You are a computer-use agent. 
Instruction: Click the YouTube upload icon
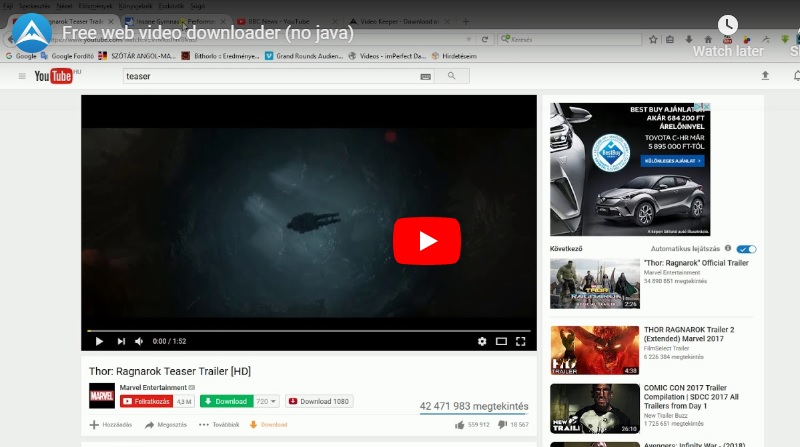click(x=765, y=76)
